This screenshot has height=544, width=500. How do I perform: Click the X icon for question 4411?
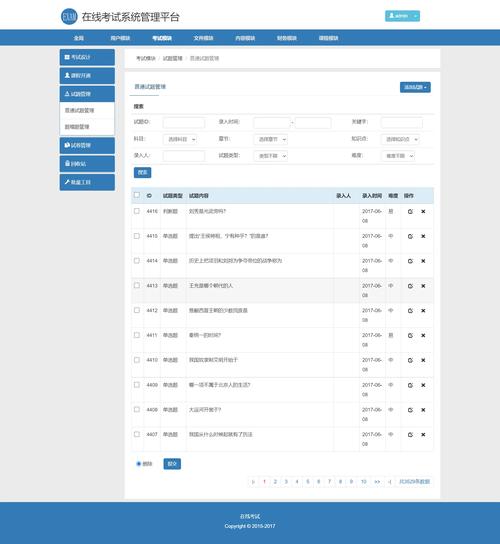(423, 335)
